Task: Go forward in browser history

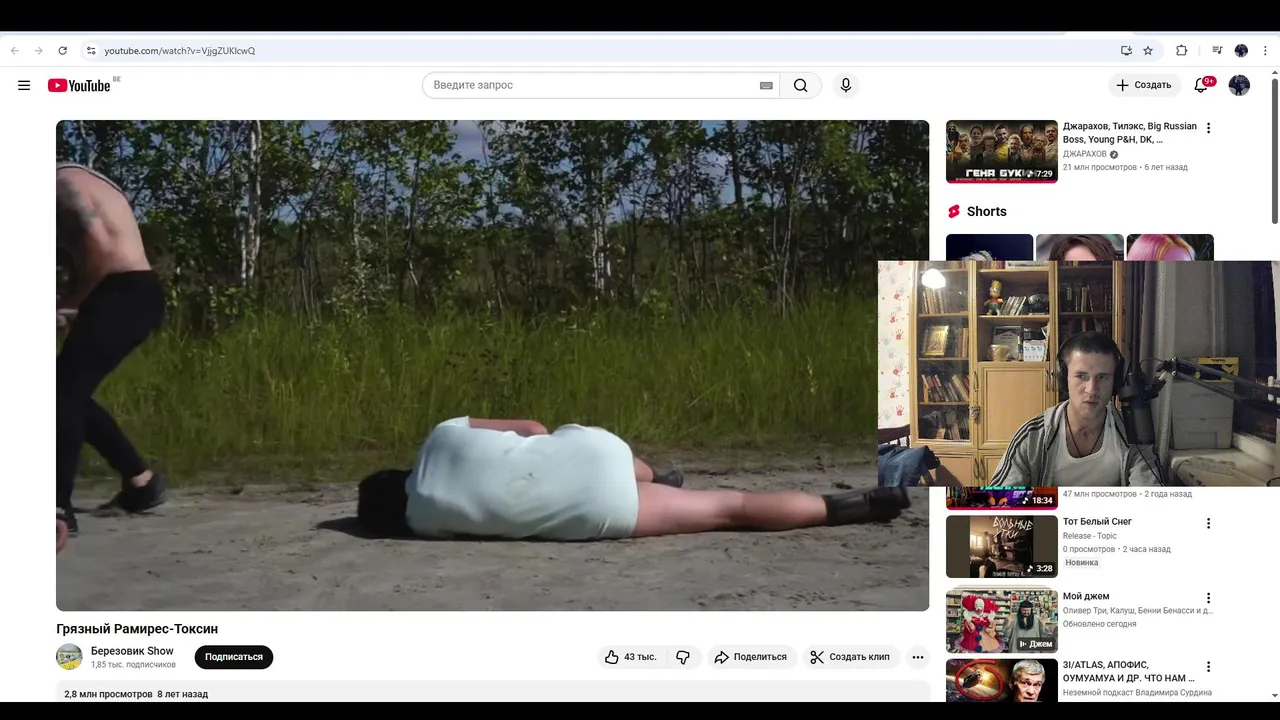Action: [x=38, y=51]
